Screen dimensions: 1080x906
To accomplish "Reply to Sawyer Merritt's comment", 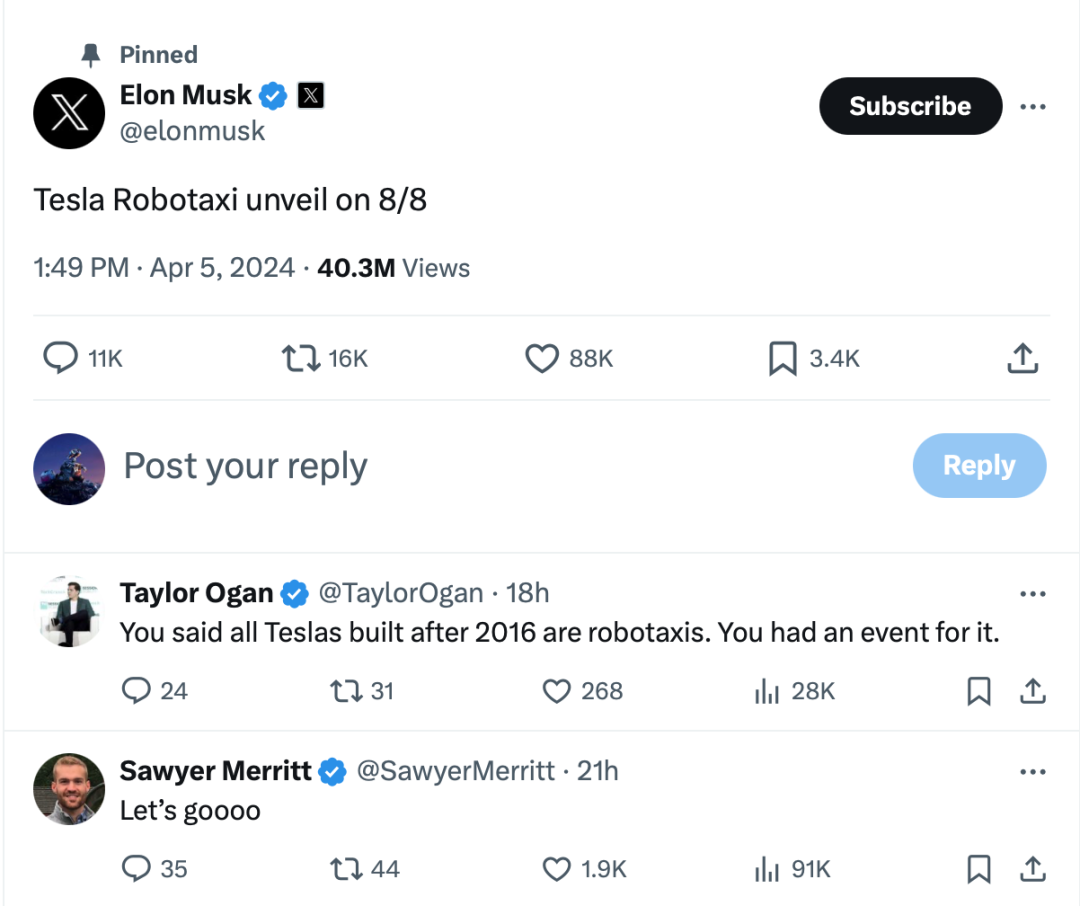I will click(x=136, y=869).
